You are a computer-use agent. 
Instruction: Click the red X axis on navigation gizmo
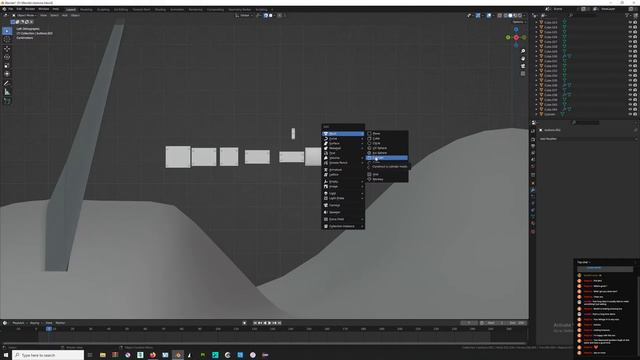[x=516, y=38]
